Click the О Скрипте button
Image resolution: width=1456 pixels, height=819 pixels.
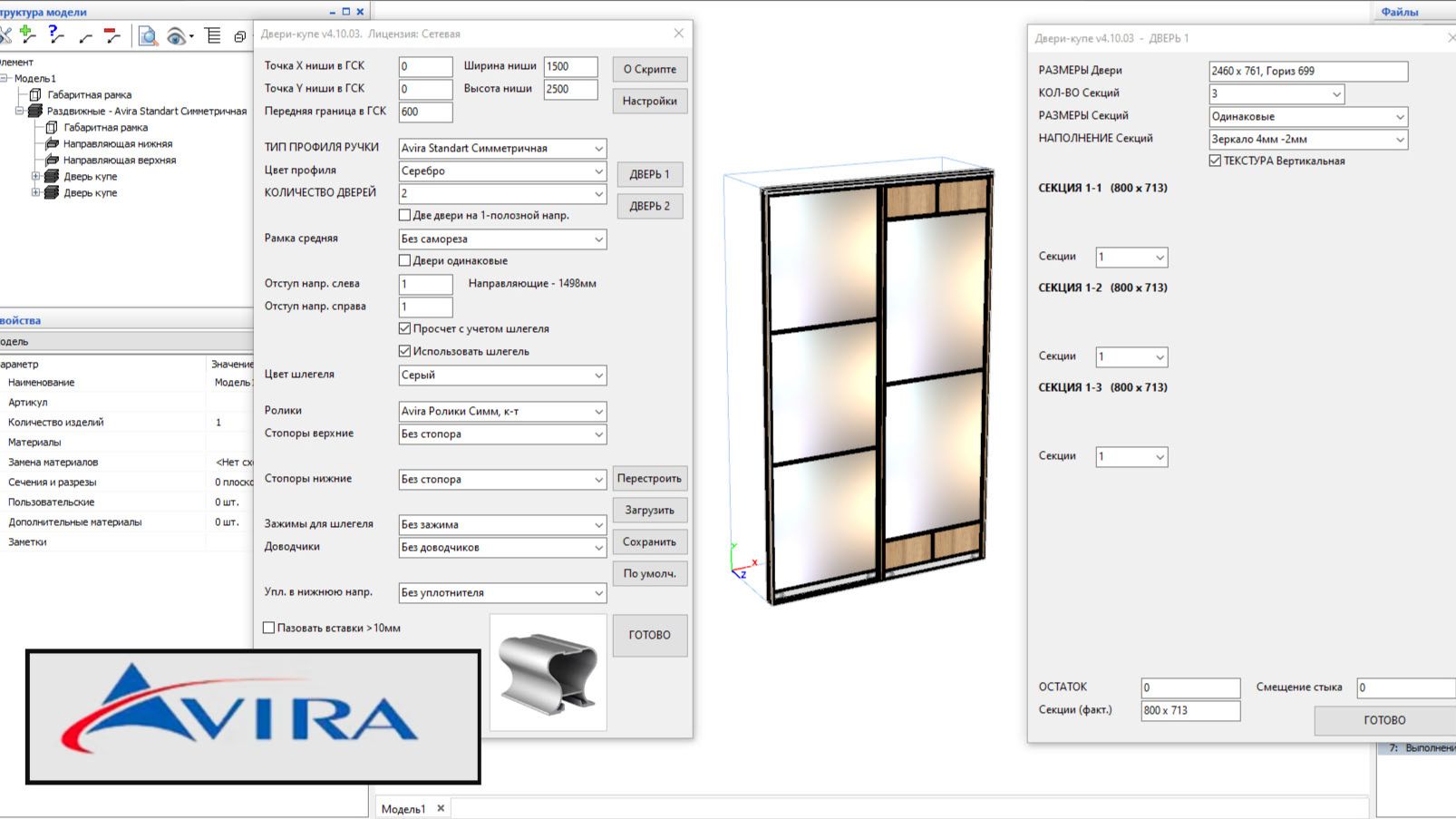[650, 69]
